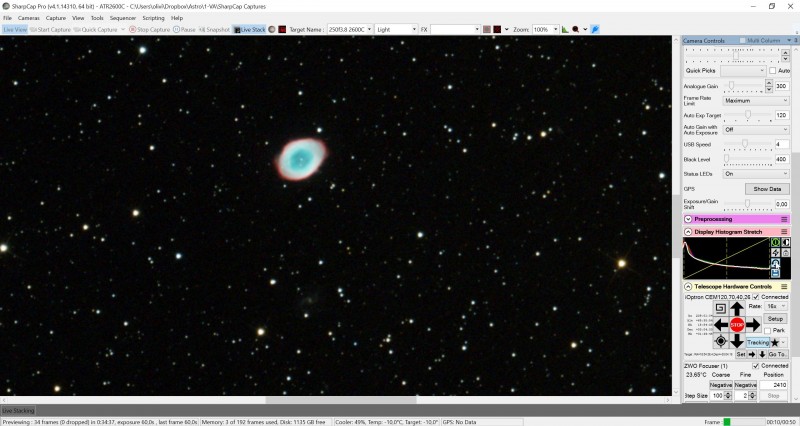The image size is (800, 426).
Task: Stop the telescope mount with red STOP button
Action: (737, 324)
